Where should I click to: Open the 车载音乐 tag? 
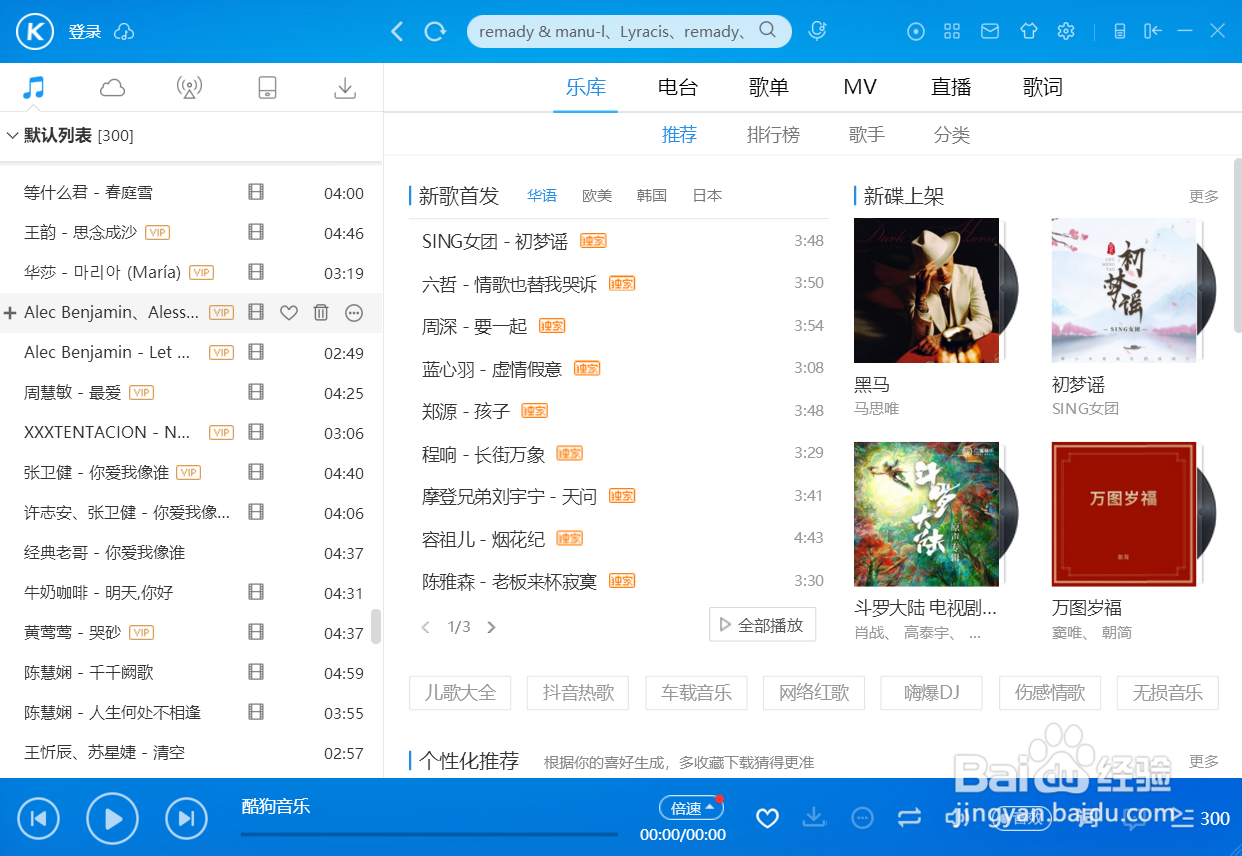696,692
